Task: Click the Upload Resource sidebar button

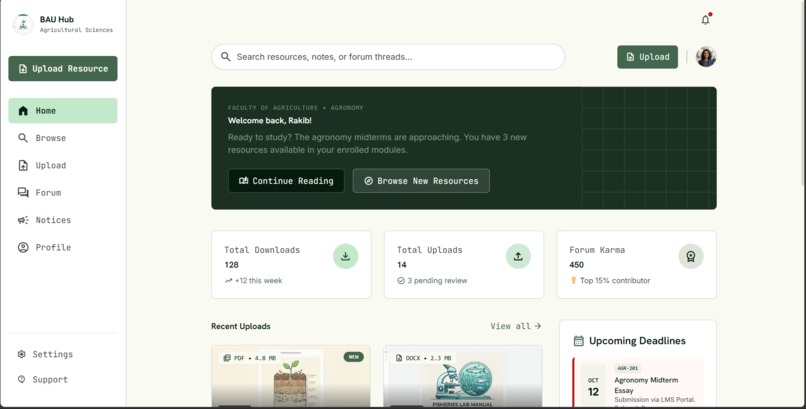Action: (x=63, y=68)
